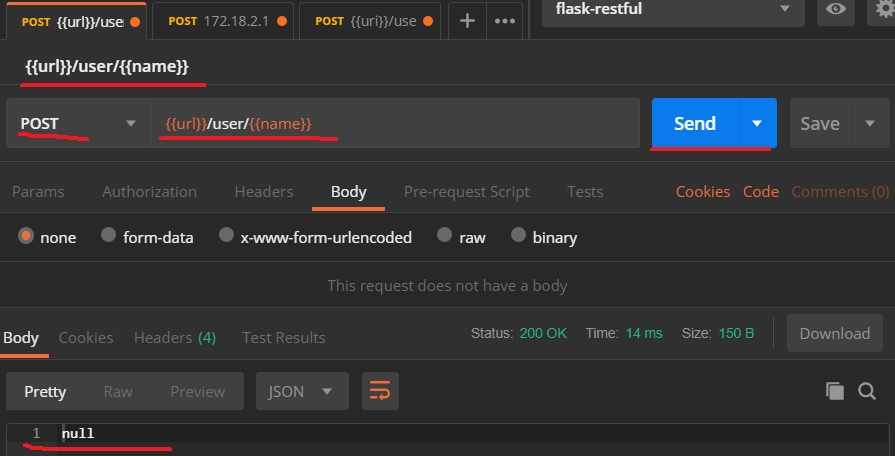
Task: Click the line number 1 gutter
Action: point(36,433)
